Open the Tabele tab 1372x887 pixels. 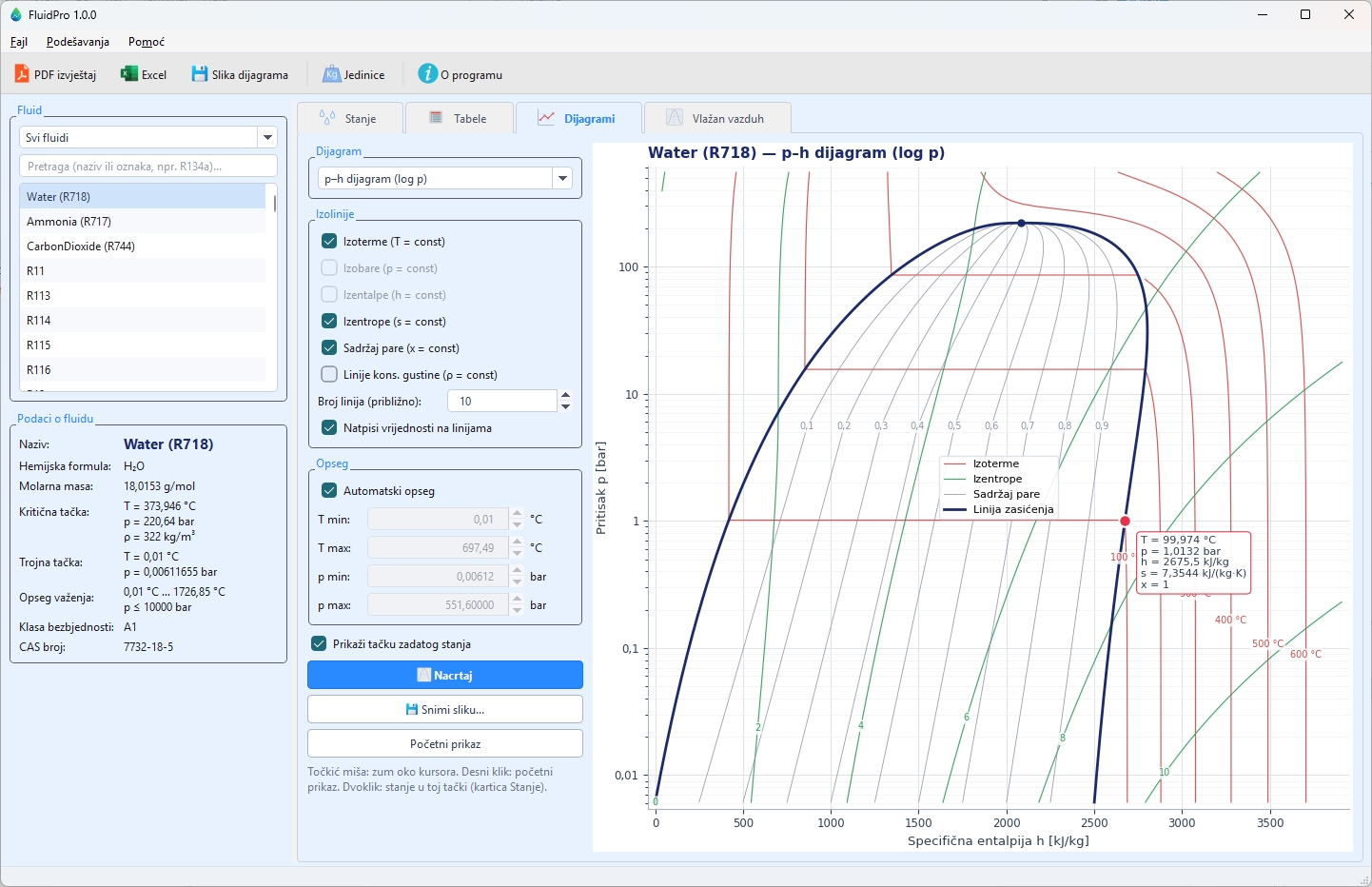pyautogui.click(x=459, y=118)
